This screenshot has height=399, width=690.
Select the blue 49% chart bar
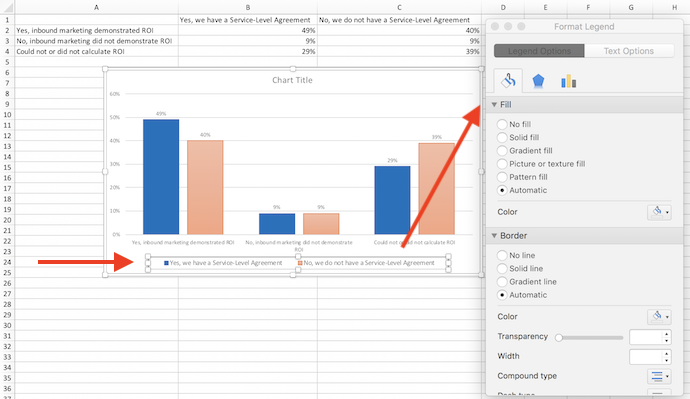tap(161, 177)
